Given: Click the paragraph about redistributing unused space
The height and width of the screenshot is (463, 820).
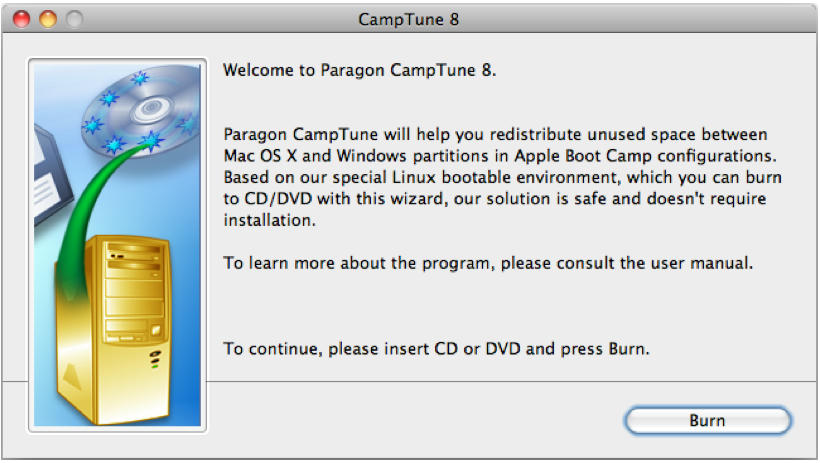Looking at the screenshot, I should (x=502, y=177).
